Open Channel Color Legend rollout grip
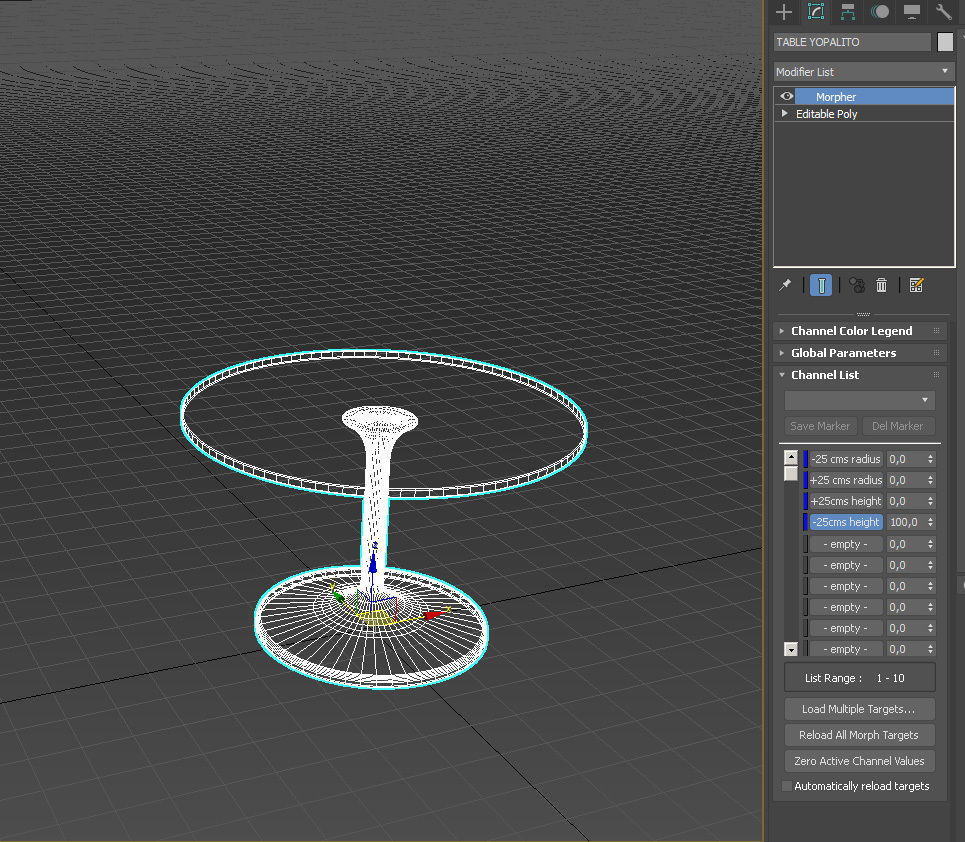 coord(937,331)
